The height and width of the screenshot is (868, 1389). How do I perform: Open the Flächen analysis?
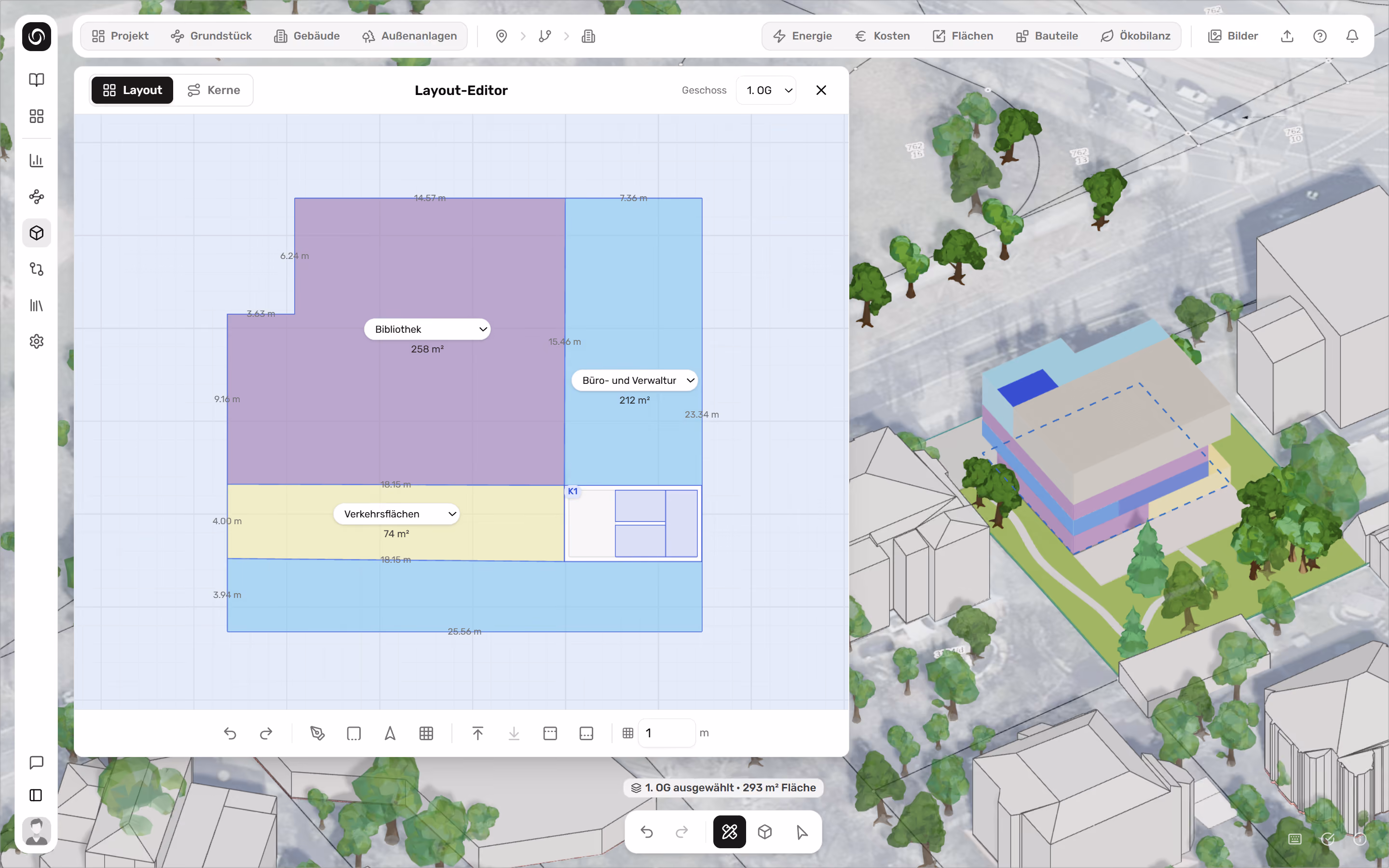(963, 36)
